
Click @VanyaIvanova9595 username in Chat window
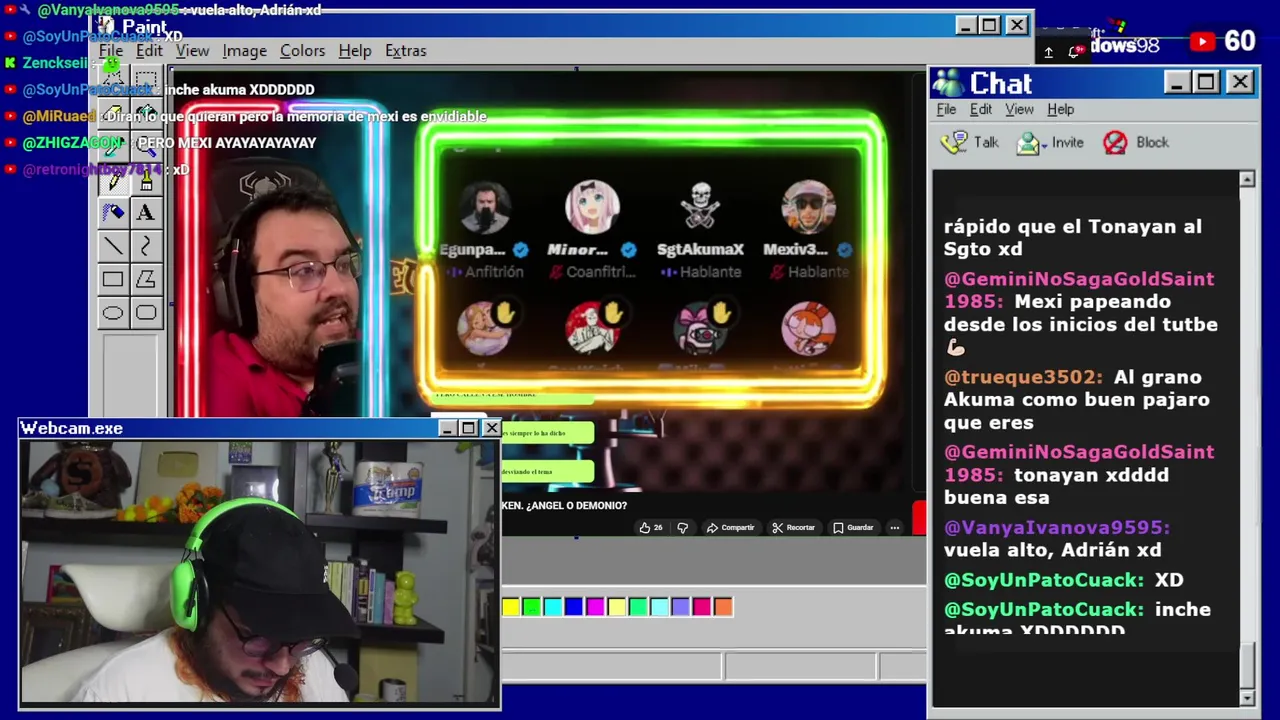[x=1056, y=527]
